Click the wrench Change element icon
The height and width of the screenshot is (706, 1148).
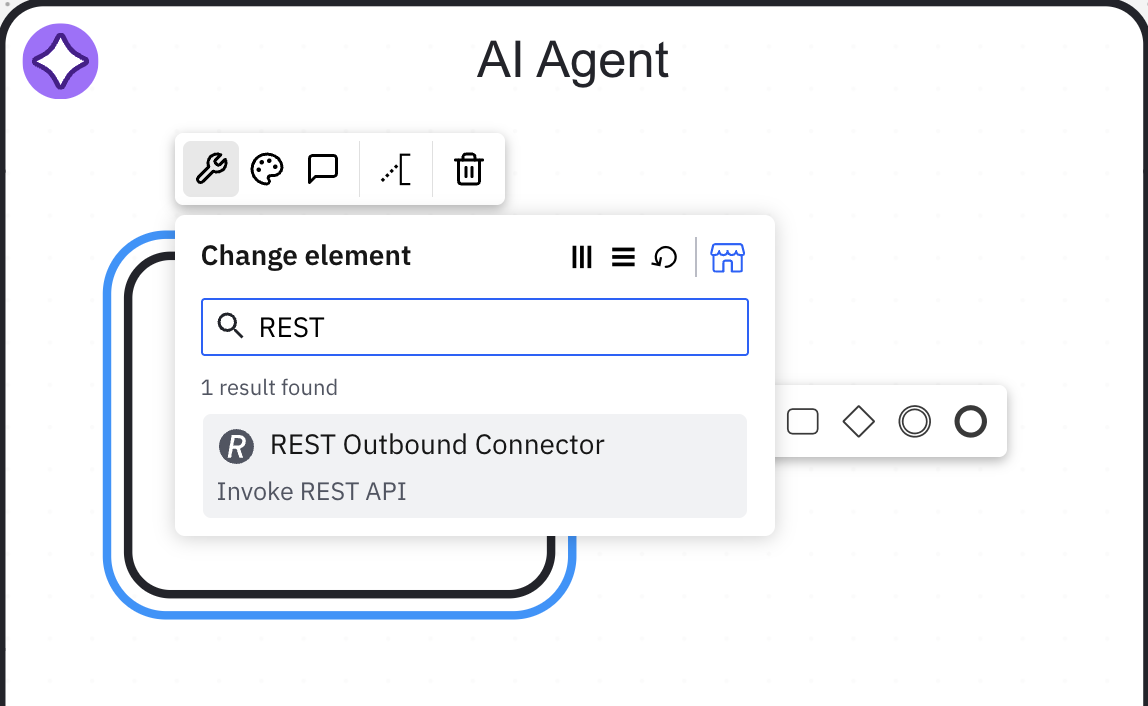211,169
